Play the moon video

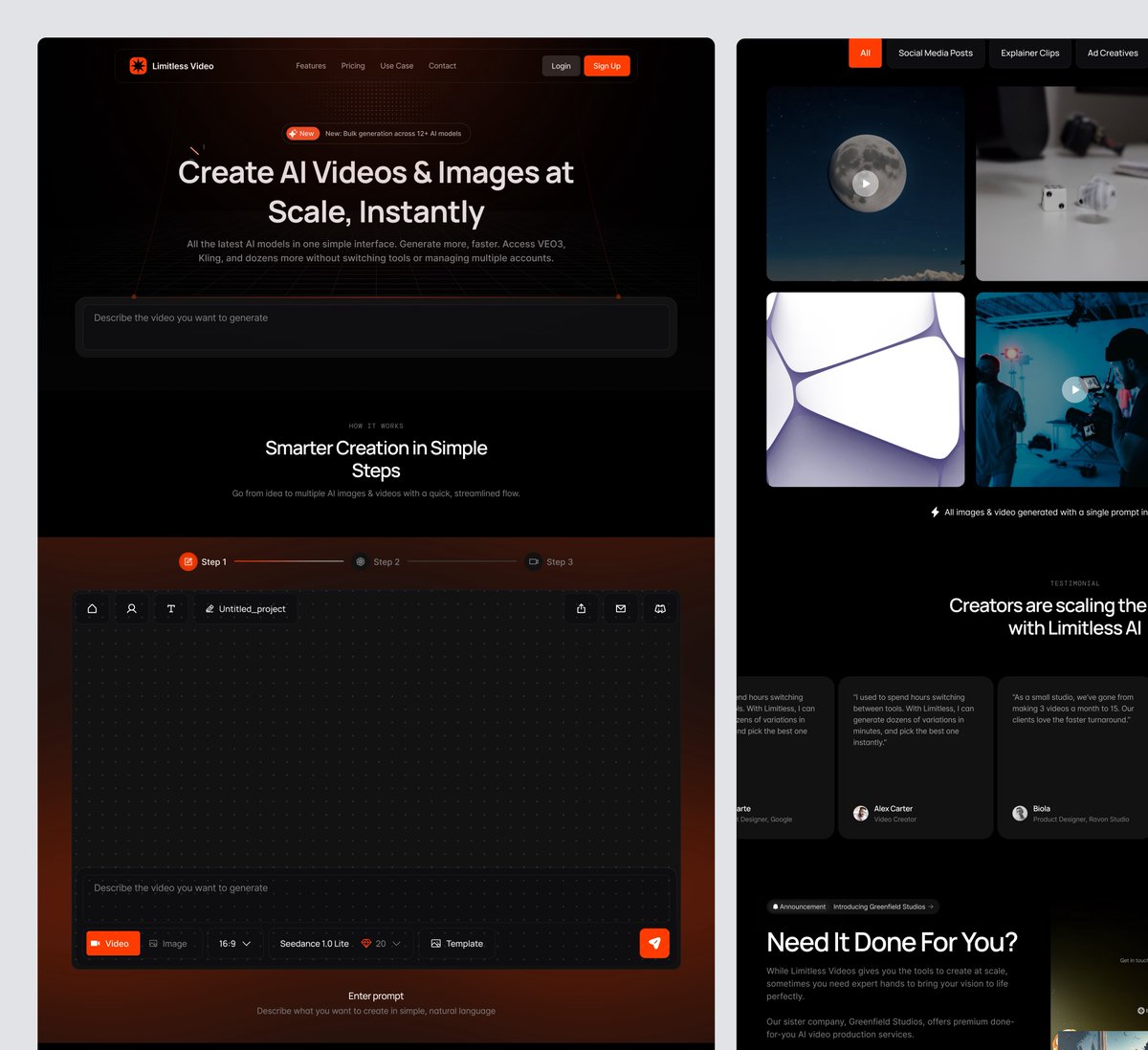coord(866,184)
